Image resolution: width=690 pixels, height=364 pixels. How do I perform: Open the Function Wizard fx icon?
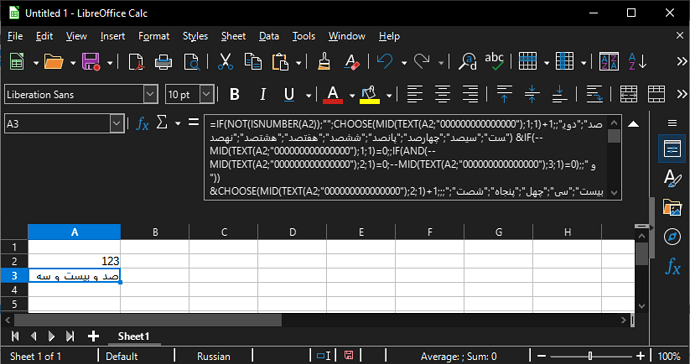(142, 124)
